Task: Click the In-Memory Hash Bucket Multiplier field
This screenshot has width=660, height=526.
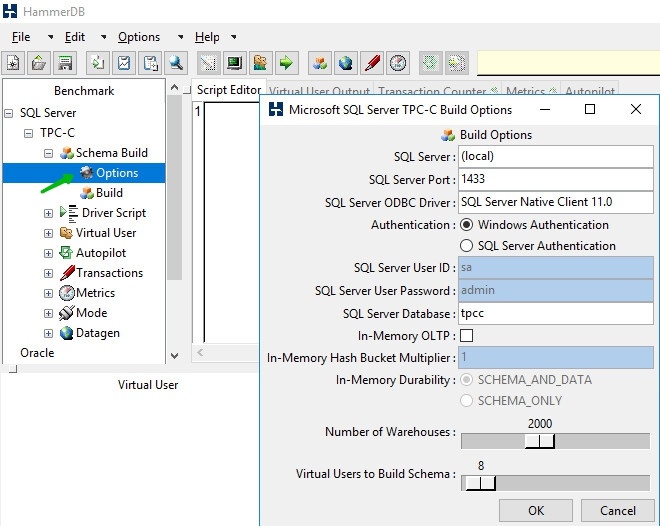Action: (556, 358)
